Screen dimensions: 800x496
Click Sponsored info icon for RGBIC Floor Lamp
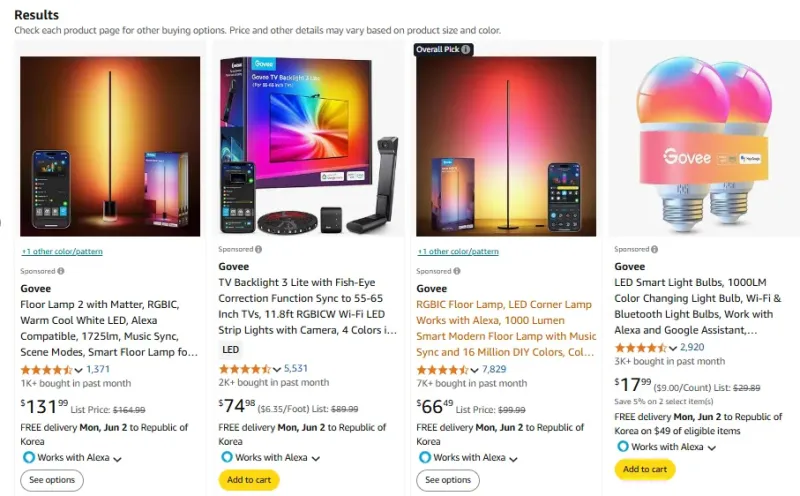(x=456, y=271)
